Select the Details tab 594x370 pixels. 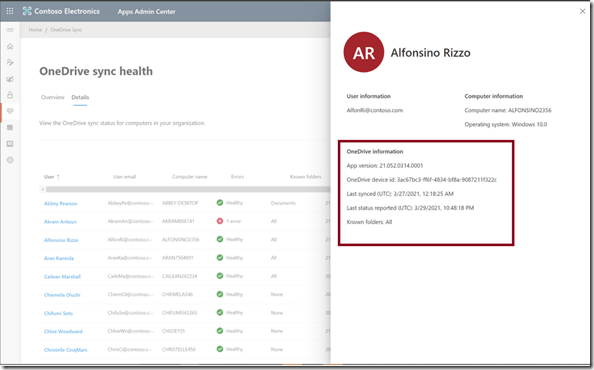pos(80,97)
